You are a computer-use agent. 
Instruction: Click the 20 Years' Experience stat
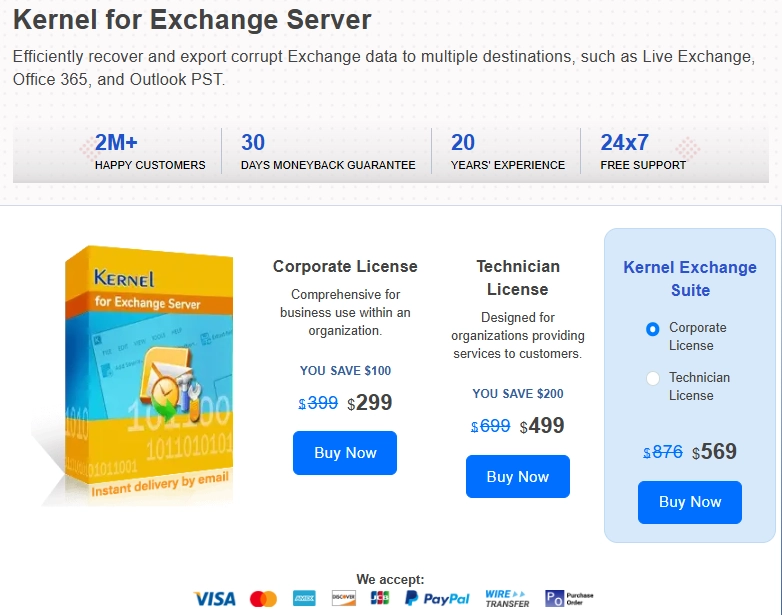[508, 151]
